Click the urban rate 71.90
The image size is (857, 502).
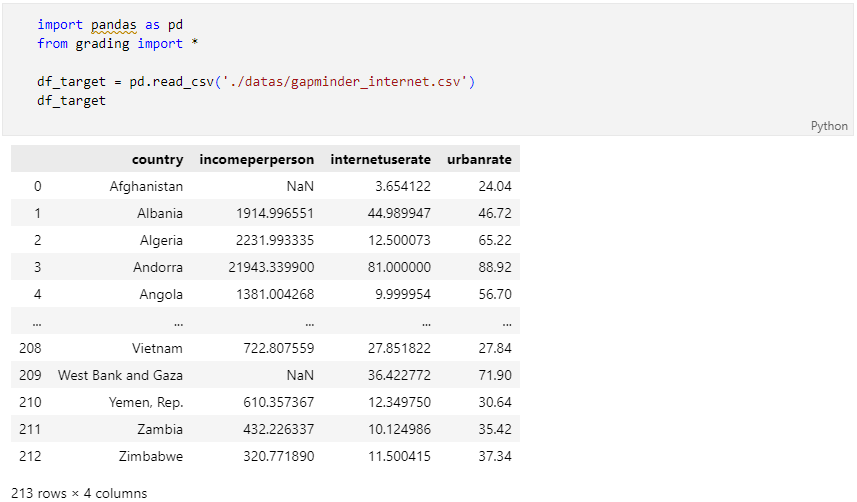tap(495, 375)
